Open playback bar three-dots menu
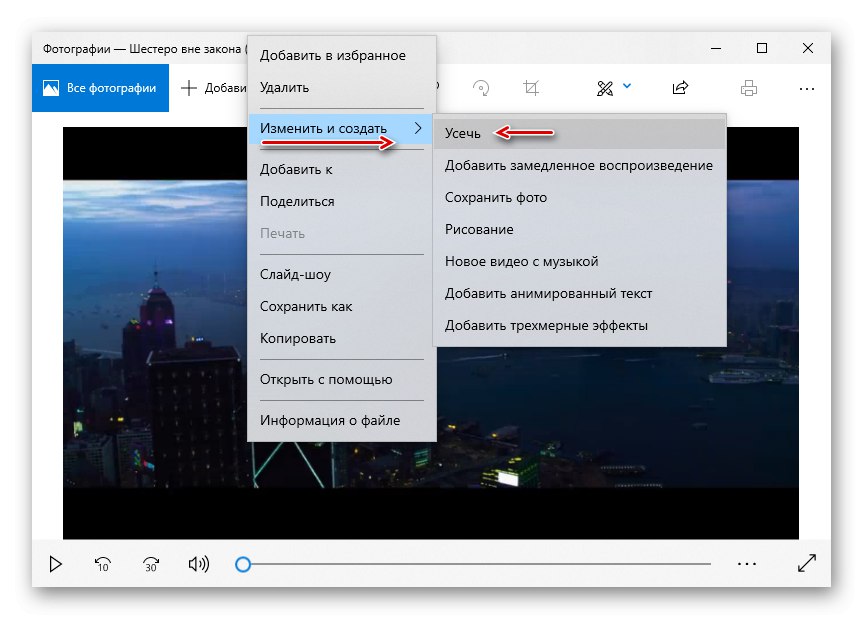The height and width of the screenshot is (619, 863). [746, 564]
